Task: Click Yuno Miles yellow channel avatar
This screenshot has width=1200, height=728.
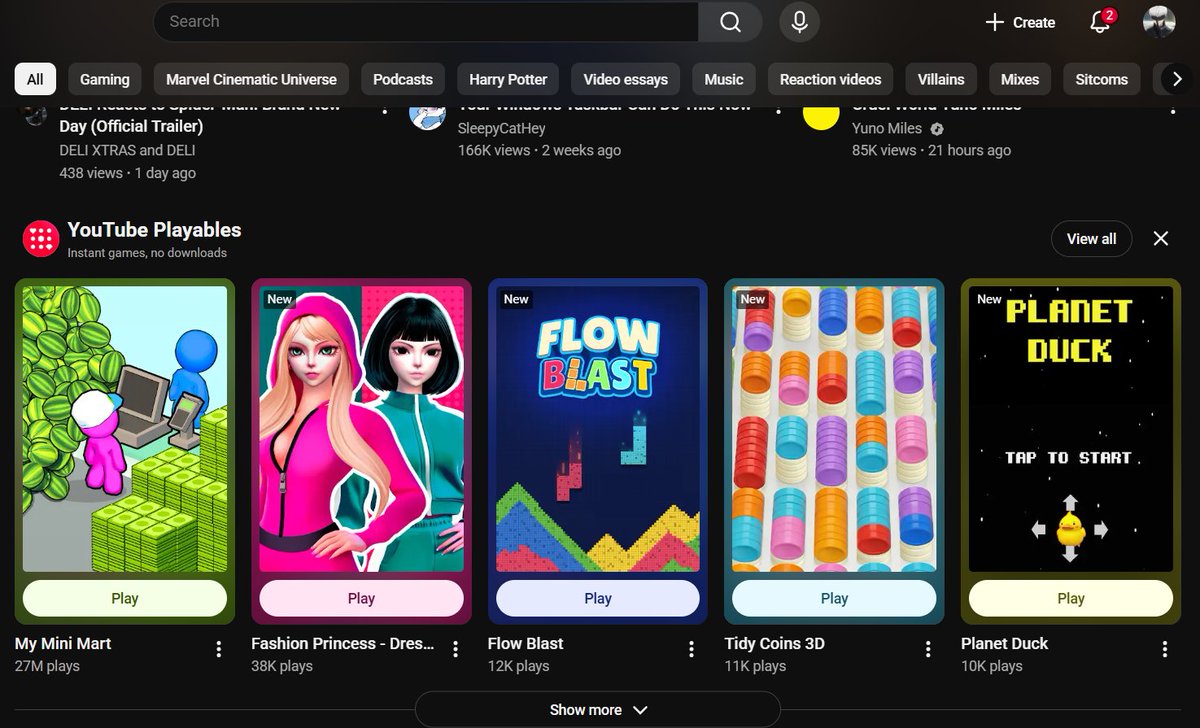Action: (x=821, y=114)
